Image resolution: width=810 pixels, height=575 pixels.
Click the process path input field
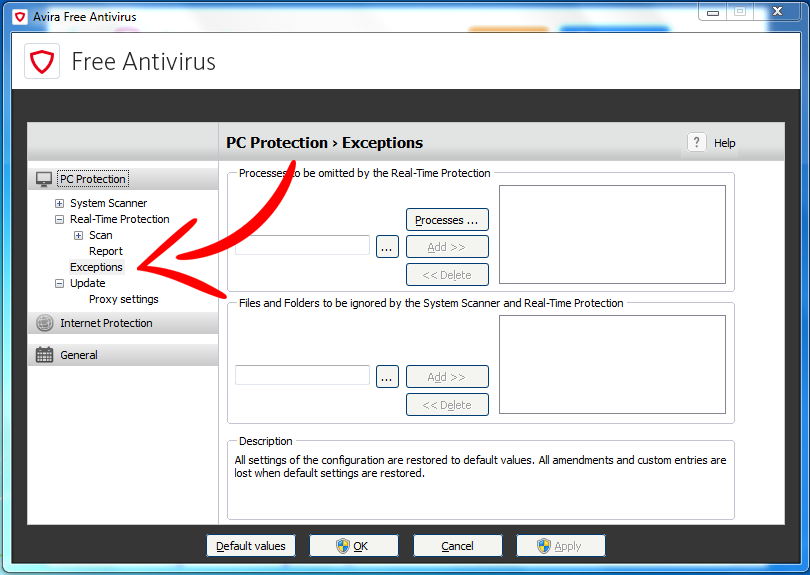(x=302, y=245)
